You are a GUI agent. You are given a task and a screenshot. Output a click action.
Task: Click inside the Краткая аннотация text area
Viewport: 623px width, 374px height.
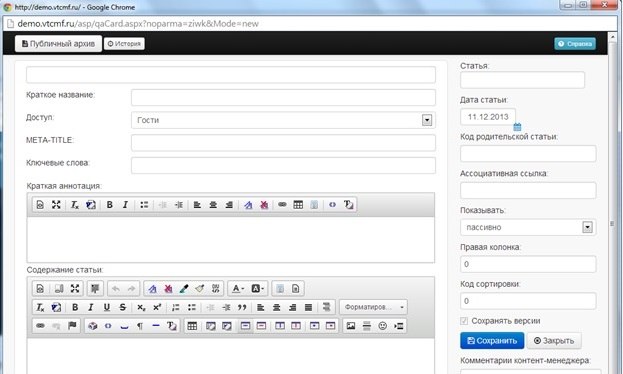pos(231,240)
